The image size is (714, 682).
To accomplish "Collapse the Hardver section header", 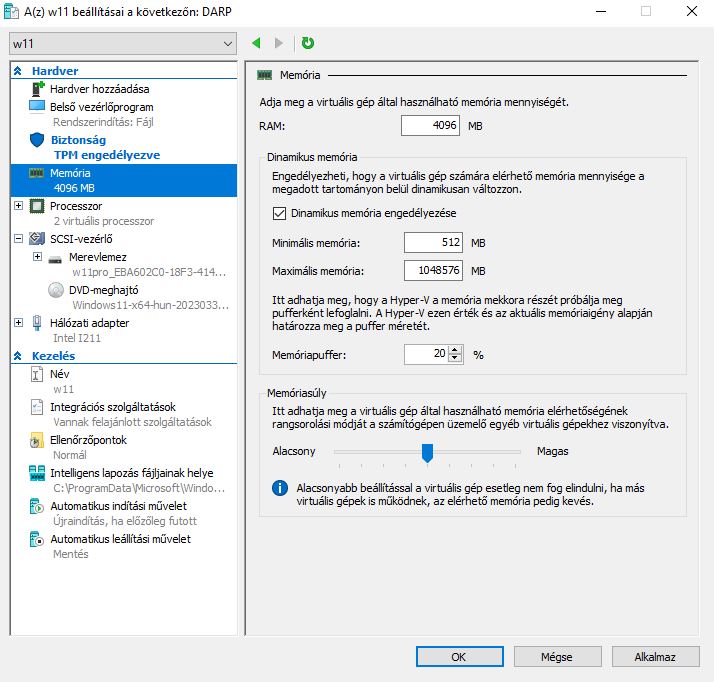I will [18, 71].
